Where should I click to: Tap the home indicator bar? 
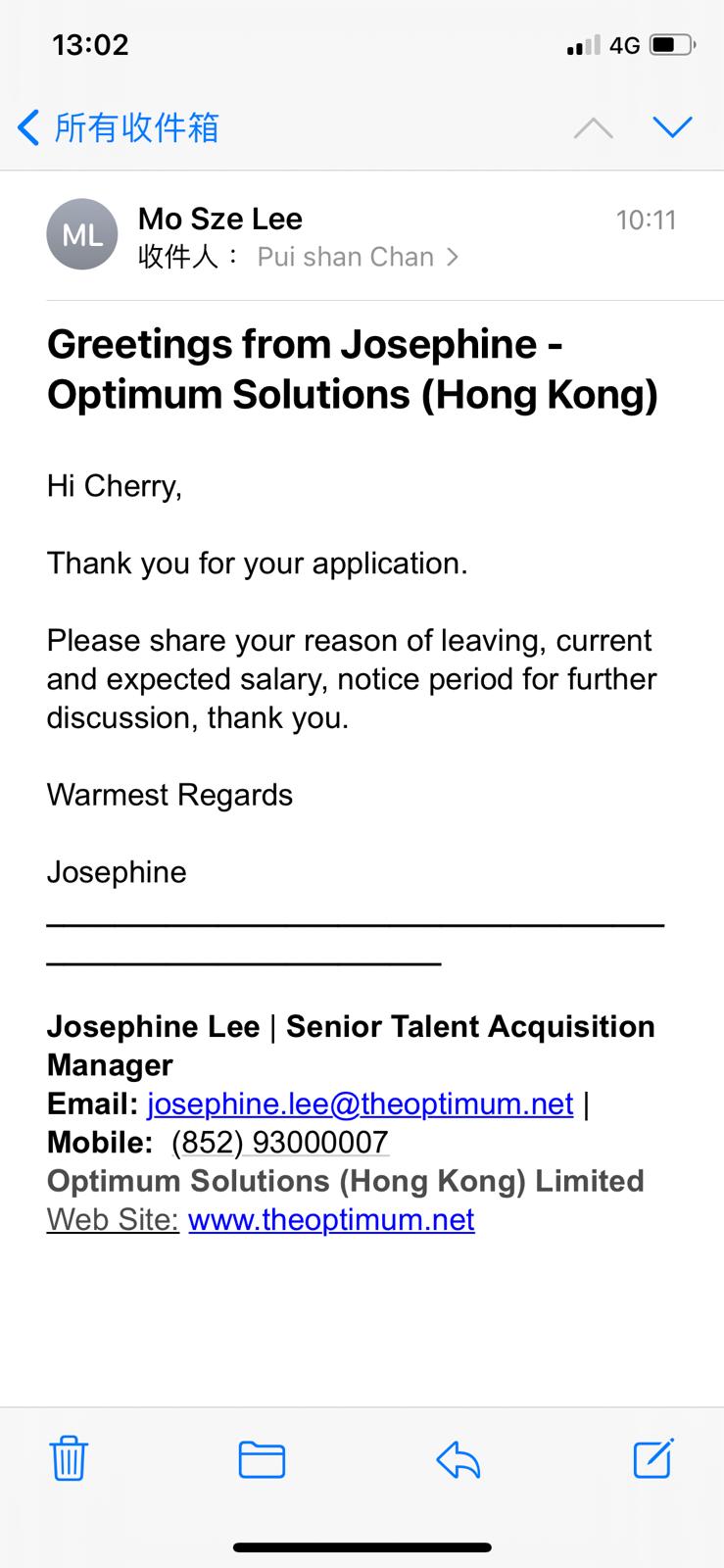(362, 1547)
